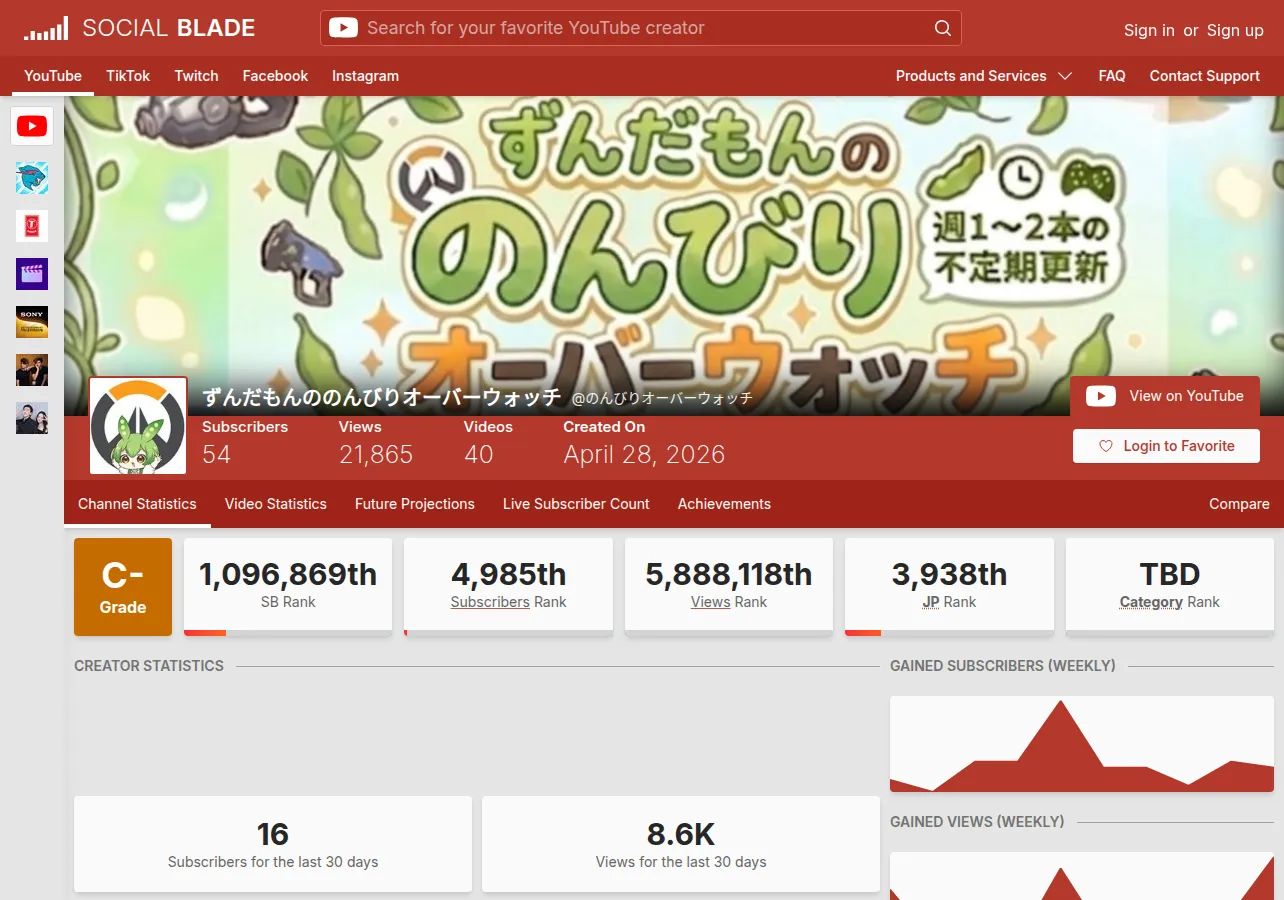Select the Channel Statistics tab
1284x900 pixels.
137,504
